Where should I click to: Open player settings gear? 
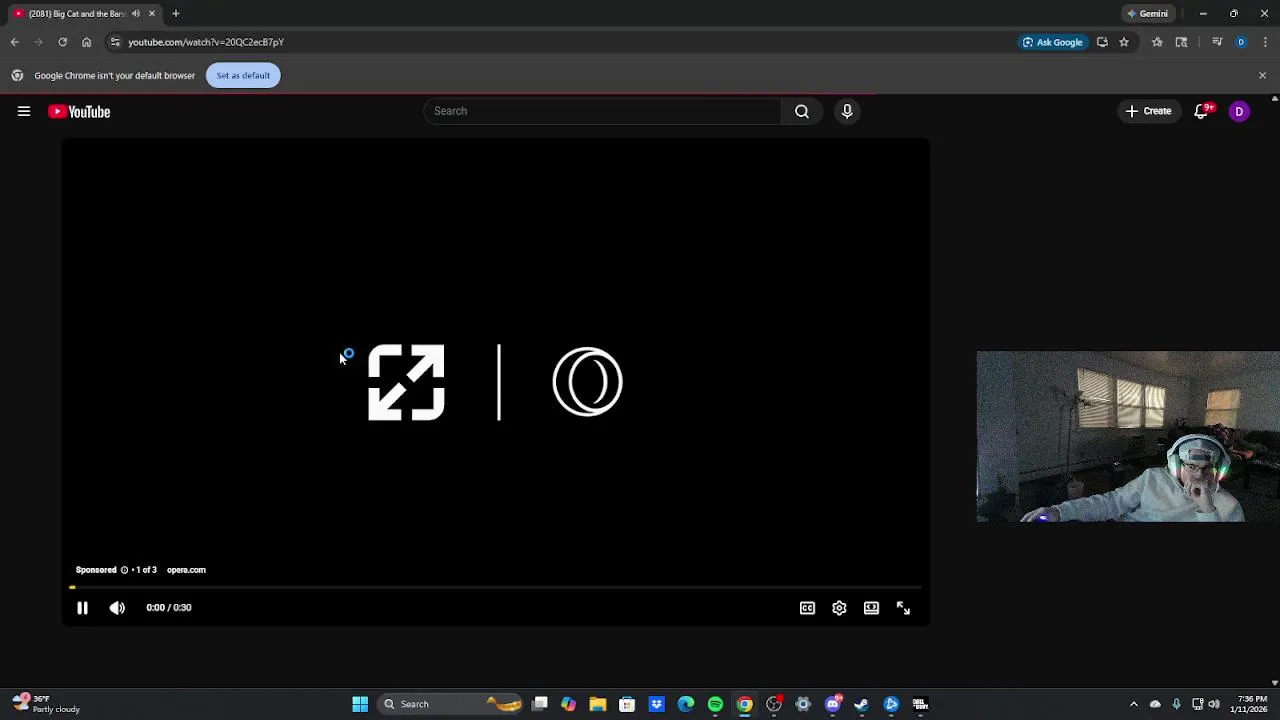coord(839,608)
